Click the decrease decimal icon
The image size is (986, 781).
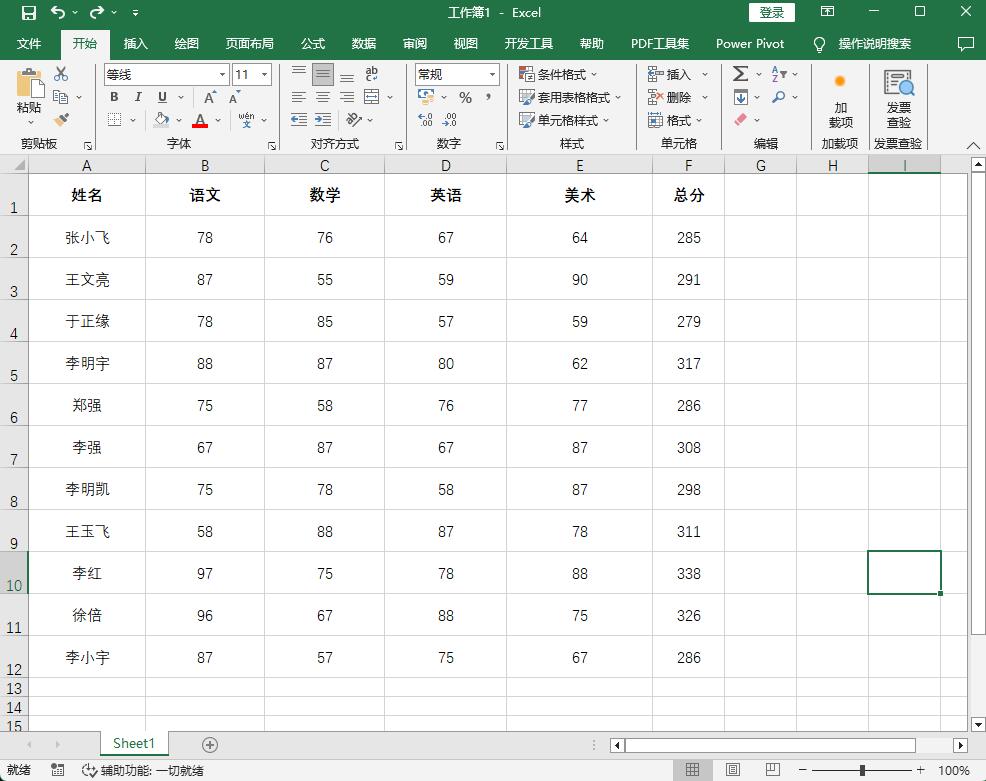click(450, 119)
